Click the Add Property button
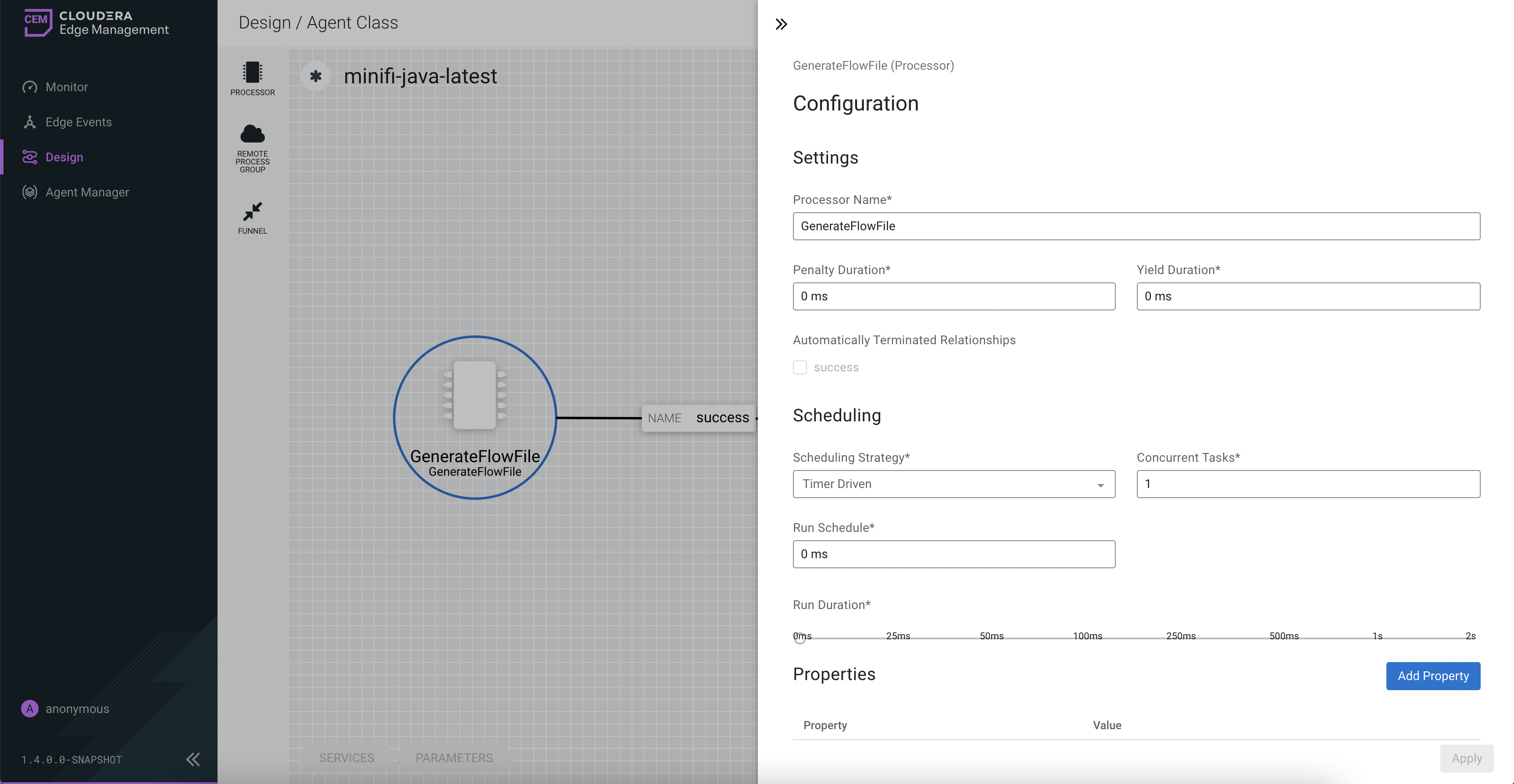 (1433, 676)
